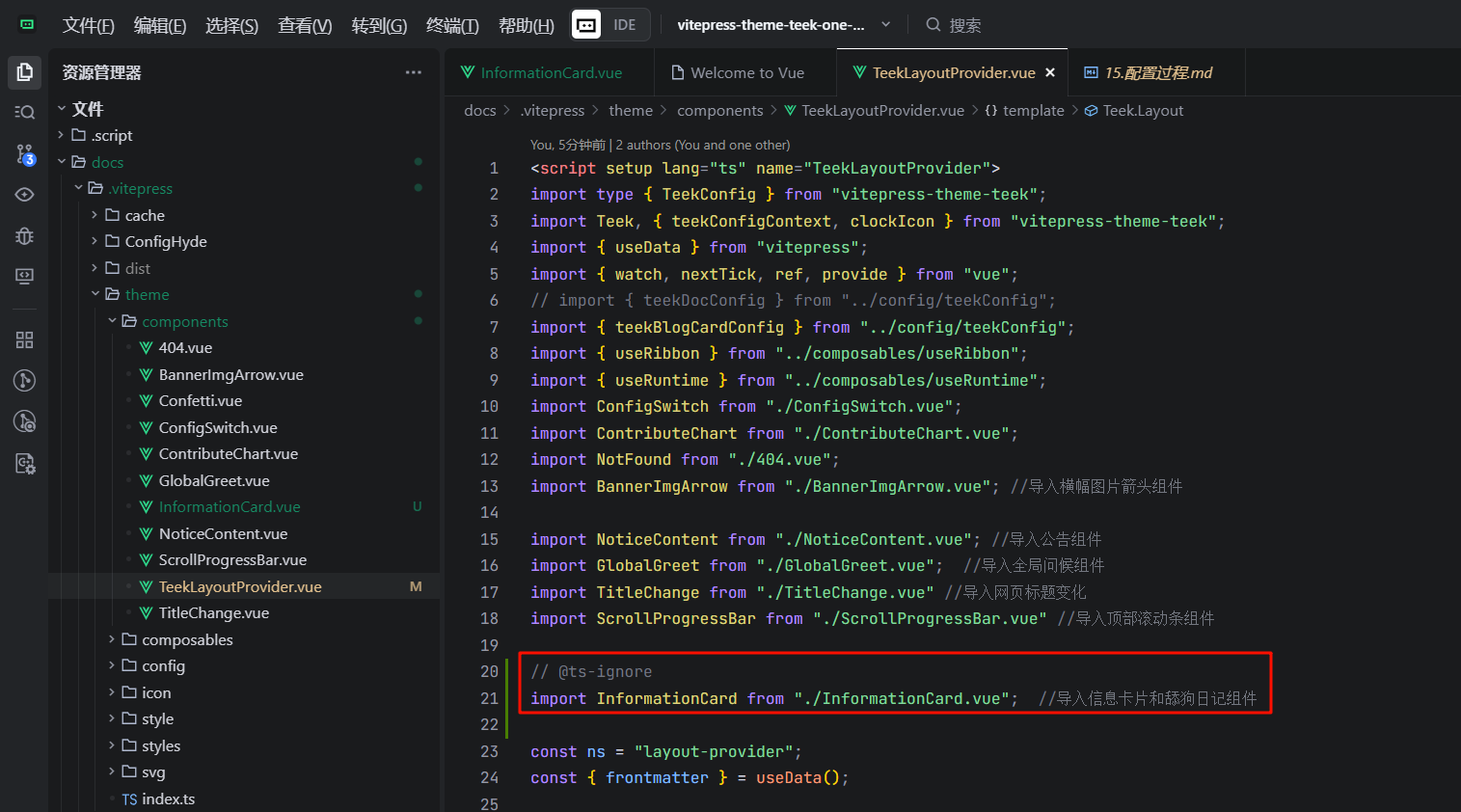Click the TS icon of index.ts
Screen dimensions: 1461x812
(x=130, y=799)
